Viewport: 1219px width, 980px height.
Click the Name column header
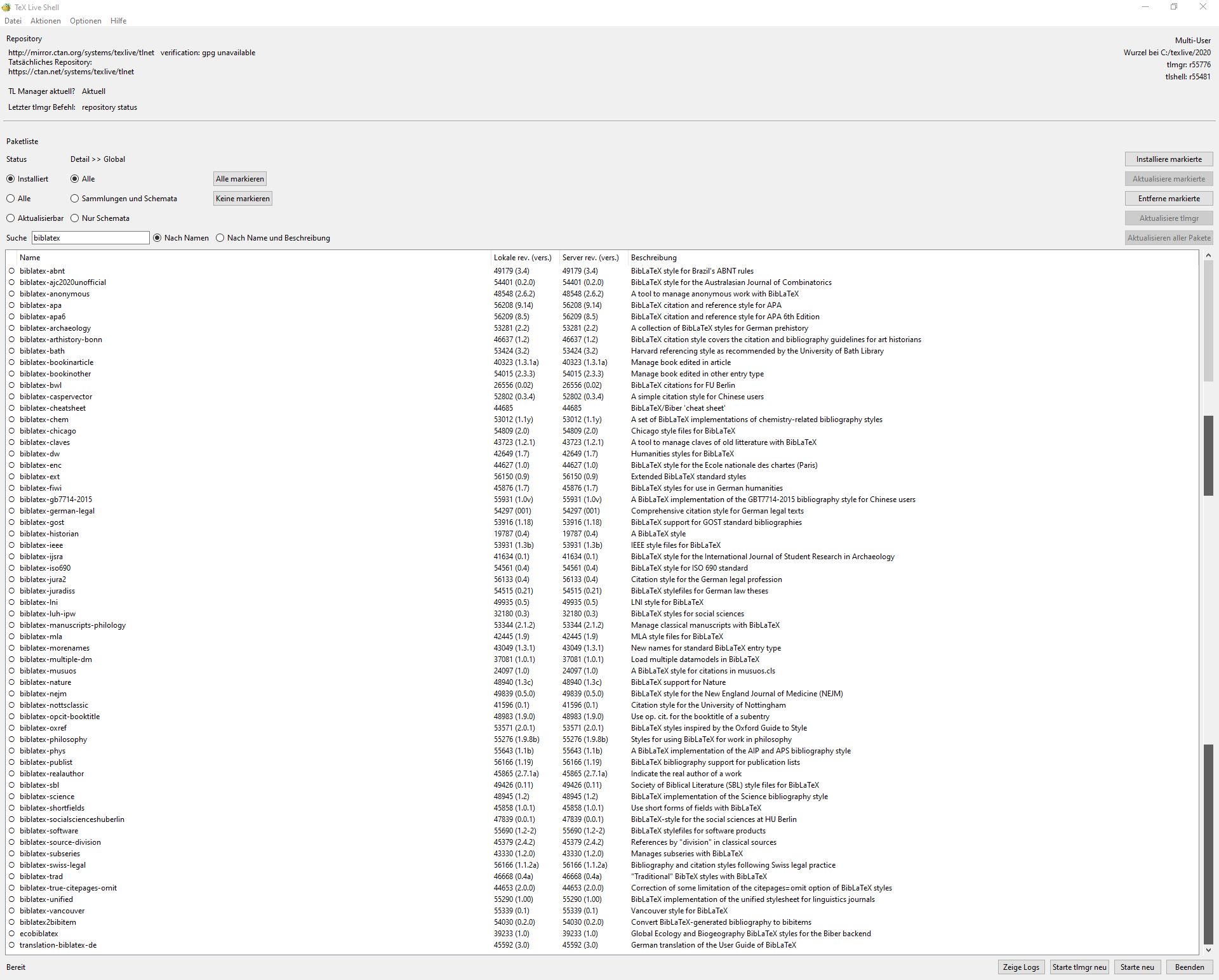(x=30, y=258)
